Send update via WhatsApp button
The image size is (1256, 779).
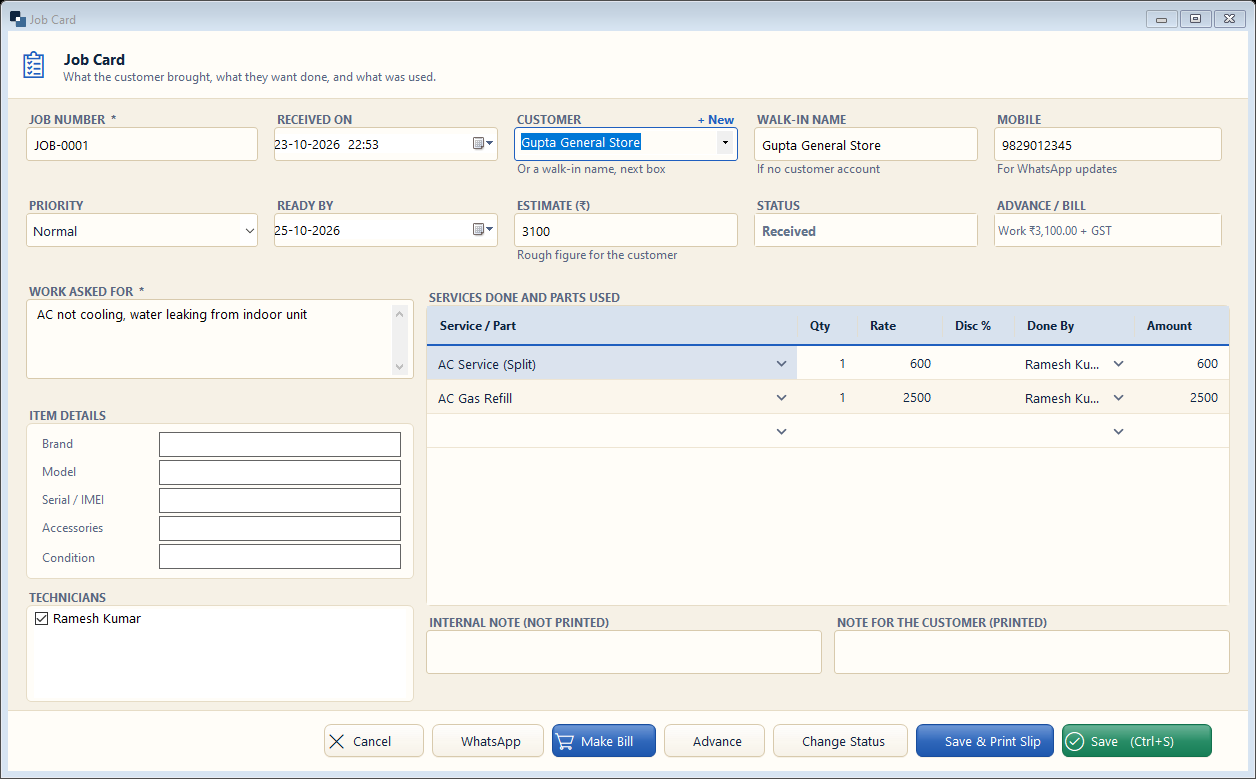(x=488, y=741)
